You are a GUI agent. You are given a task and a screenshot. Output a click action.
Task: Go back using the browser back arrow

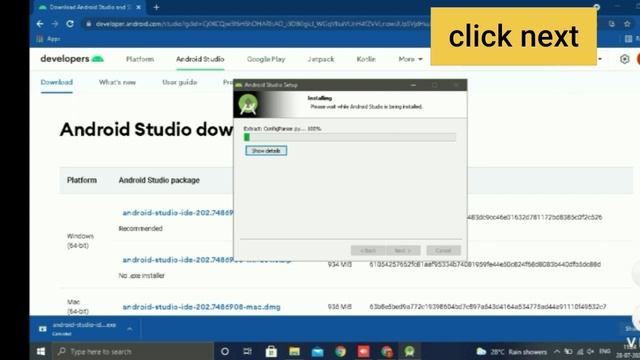tap(40, 24)
